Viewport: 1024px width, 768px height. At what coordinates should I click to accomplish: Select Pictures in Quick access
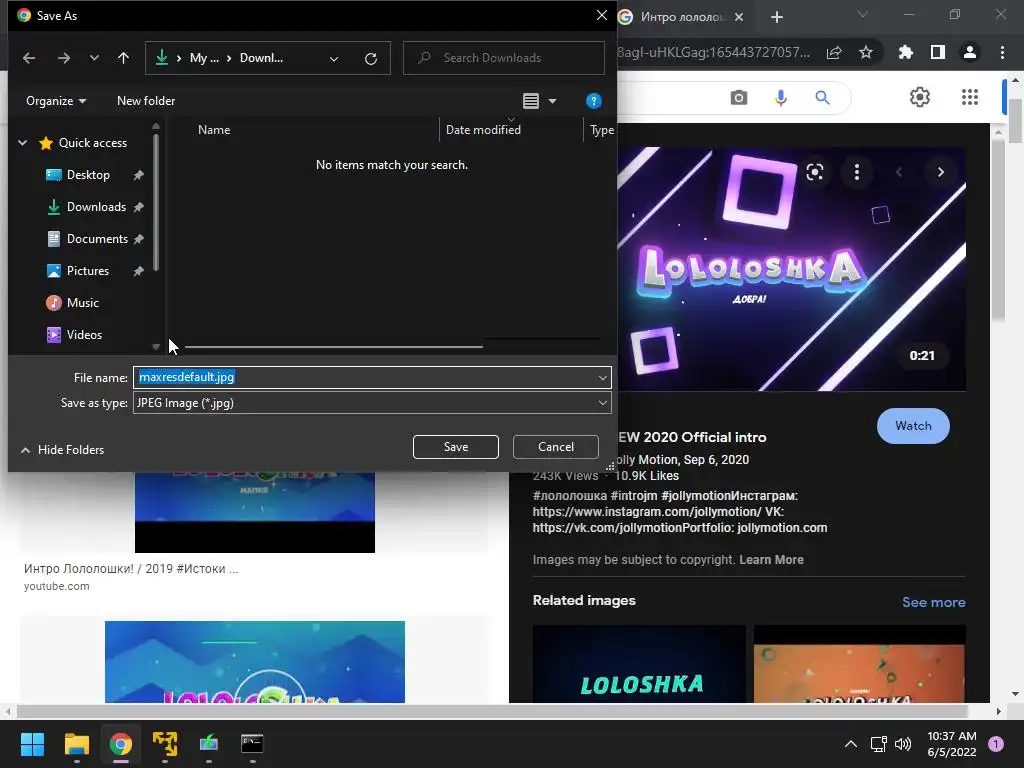point(87,270)
